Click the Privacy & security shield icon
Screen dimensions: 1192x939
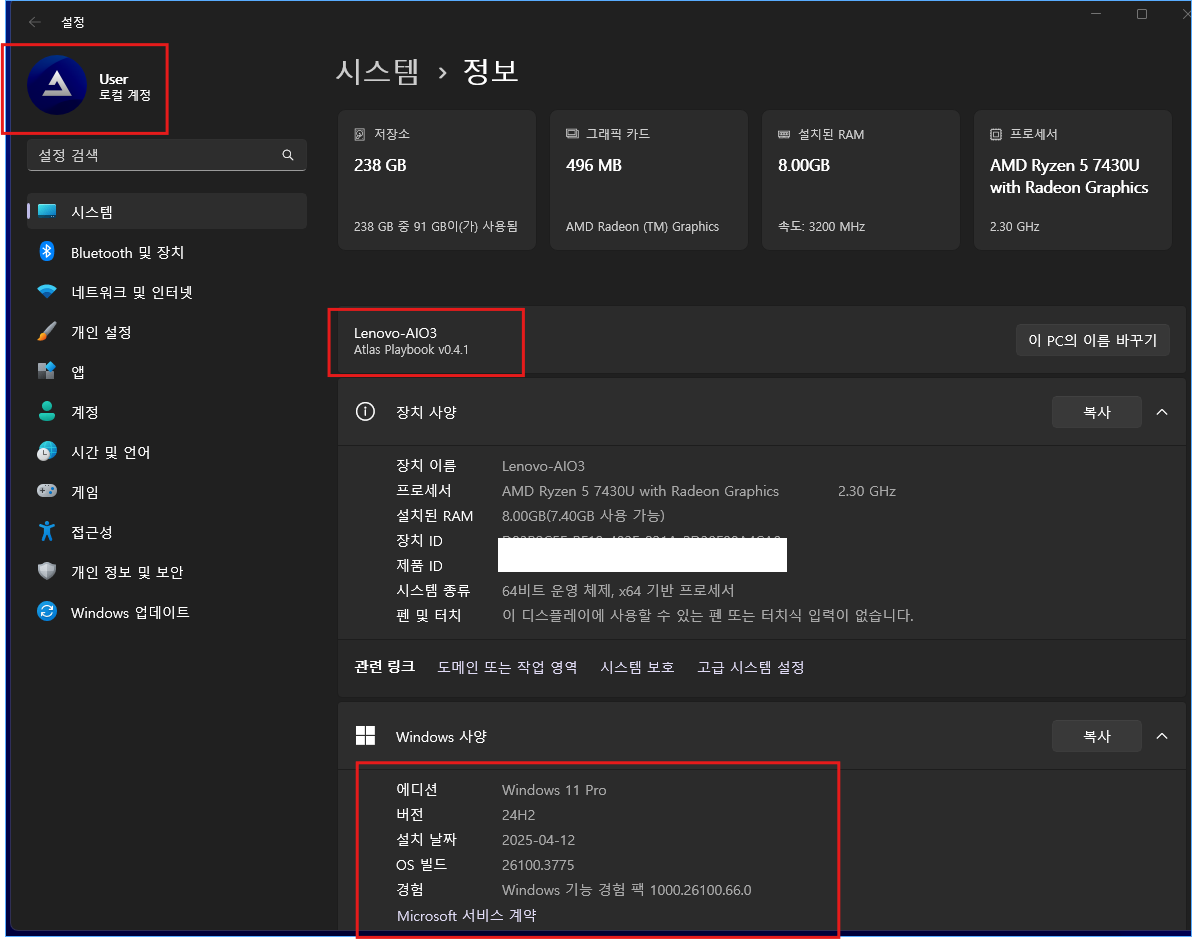[47, 571]
